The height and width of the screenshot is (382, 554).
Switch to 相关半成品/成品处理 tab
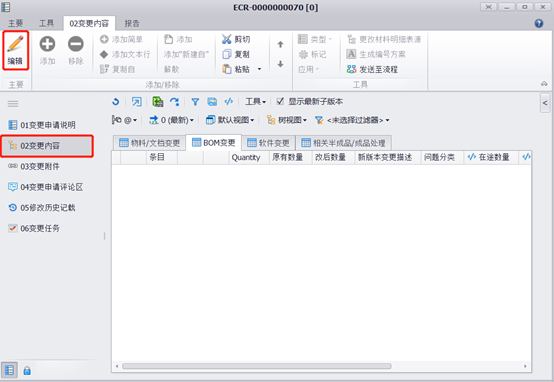click(x=343, y=143)
